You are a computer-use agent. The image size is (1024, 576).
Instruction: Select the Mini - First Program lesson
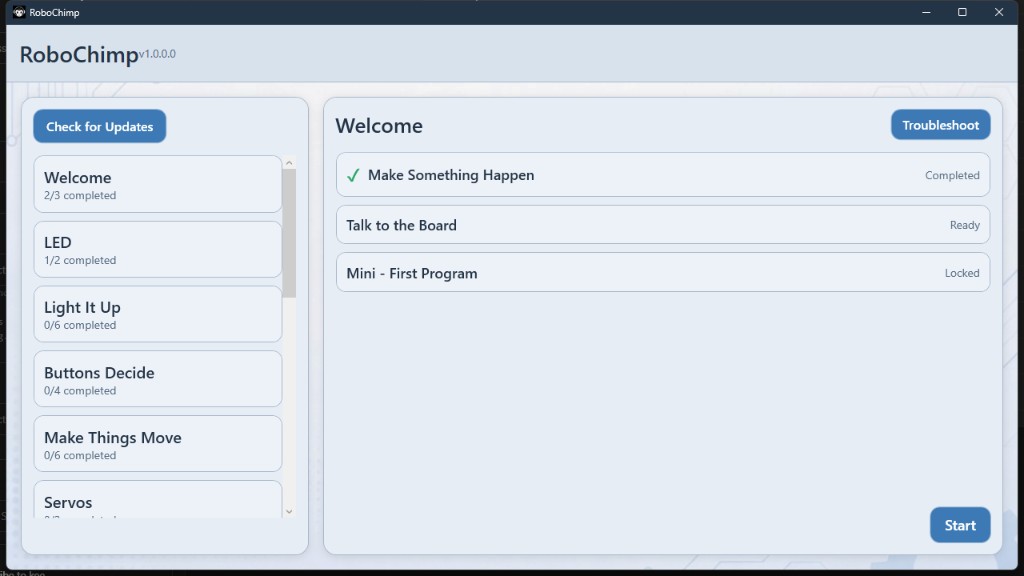coord(663,272)
